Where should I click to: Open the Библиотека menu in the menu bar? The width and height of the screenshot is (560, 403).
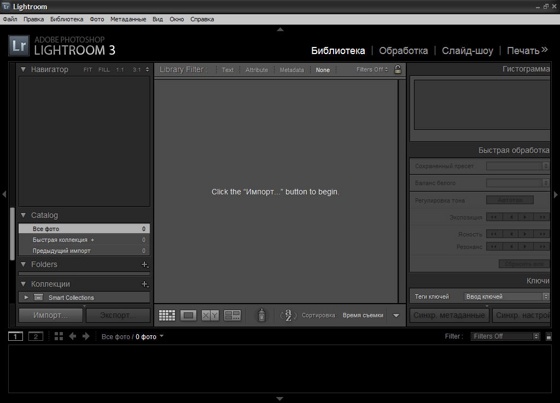tap(67, 19)
